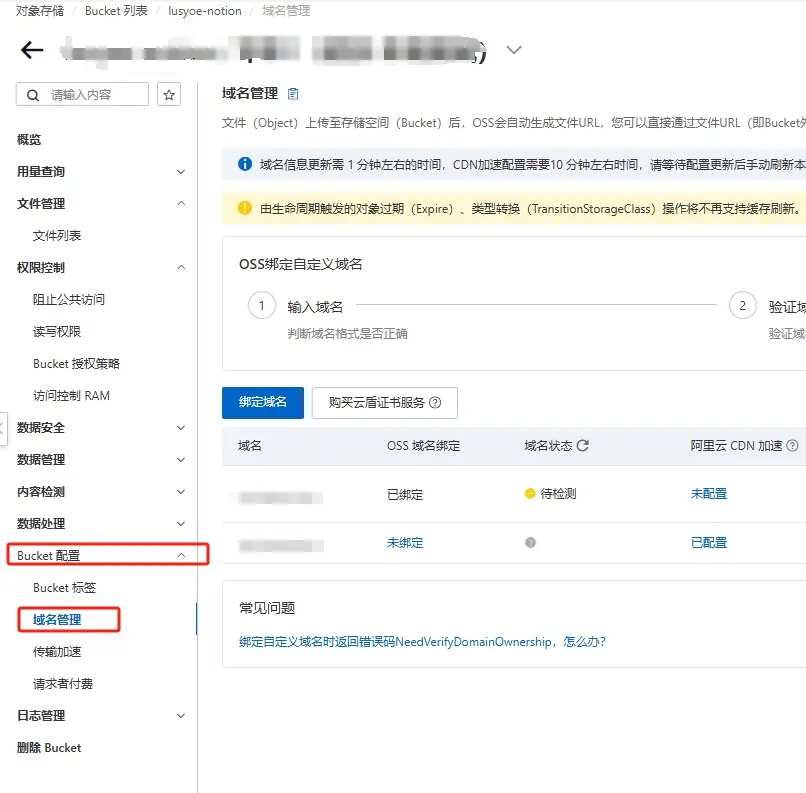Click the yellow warning icon in lifecycle banner
The image size is (806, 793).
[x=245, y=208]
